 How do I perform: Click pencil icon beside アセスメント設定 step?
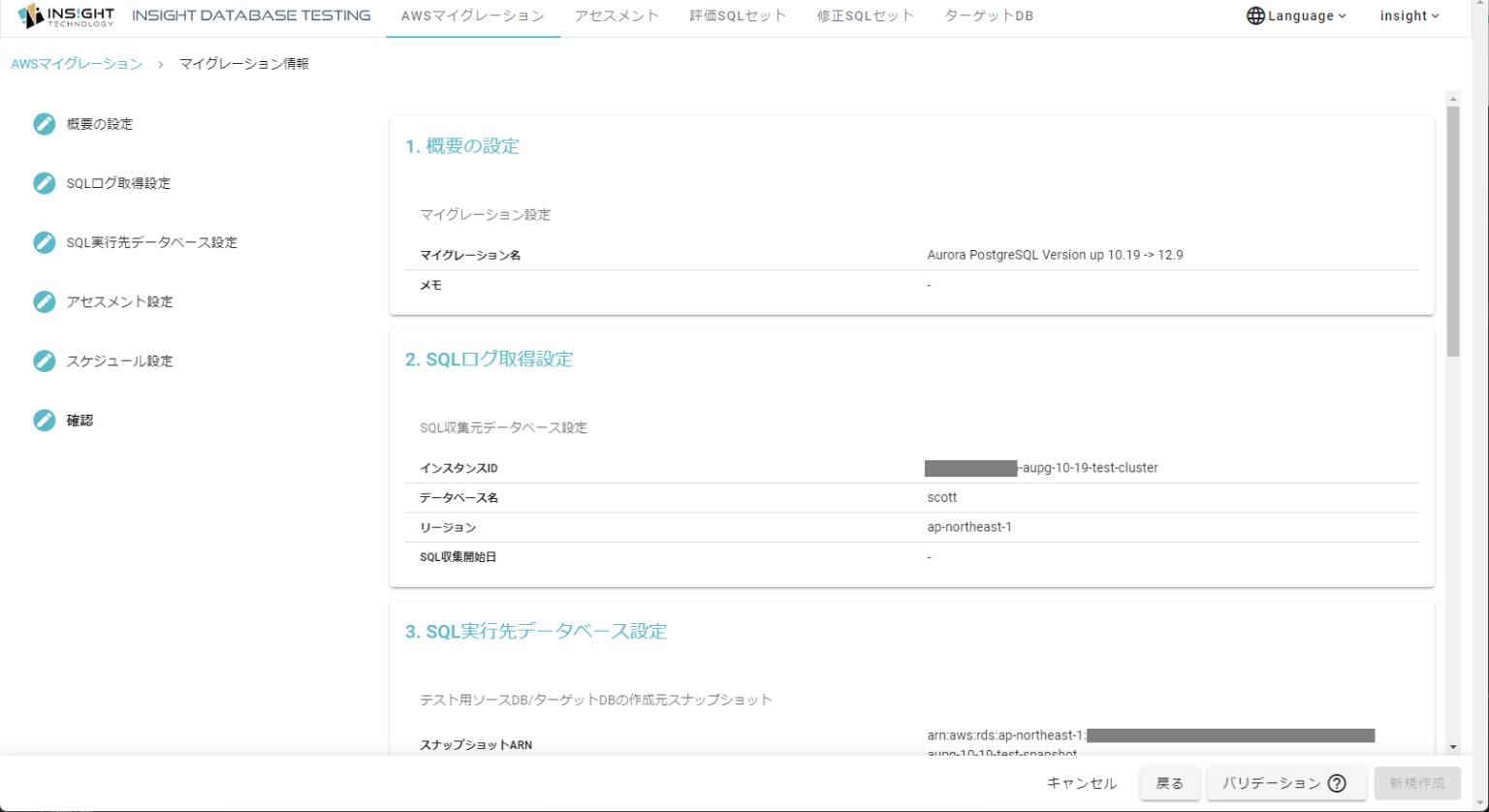tap(45, 301)
